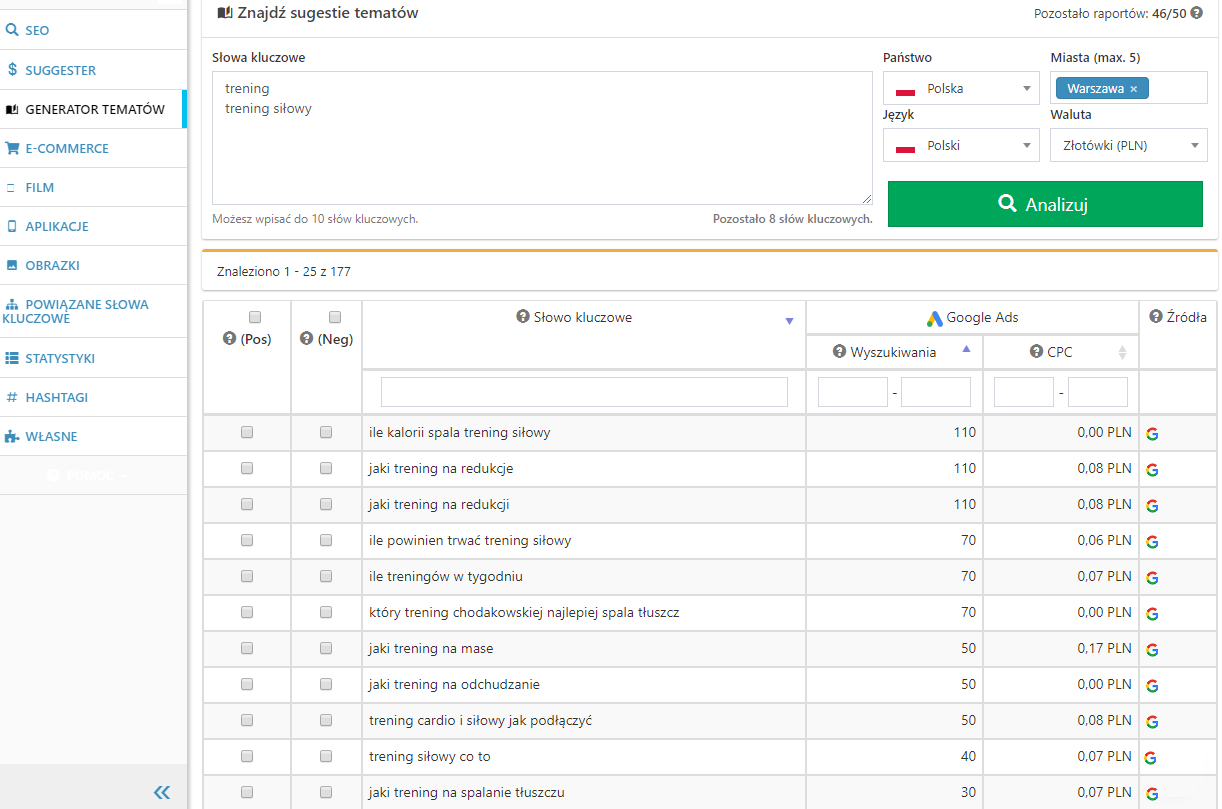Collapse the sidebar with the double-chevron icon
The image size is (1222, 809).
click(x=162, y=792)
